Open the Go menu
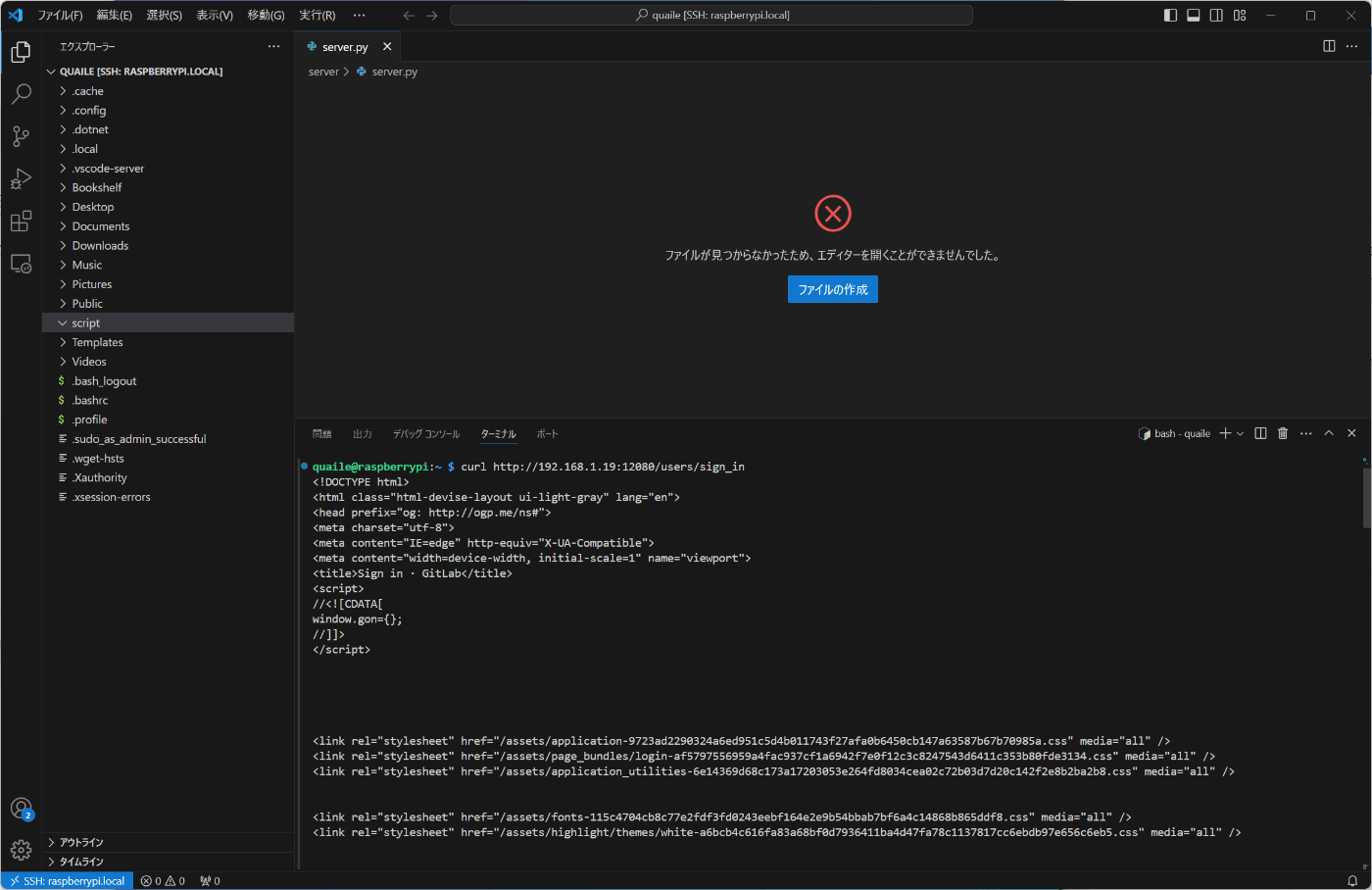 click(266, 16)
